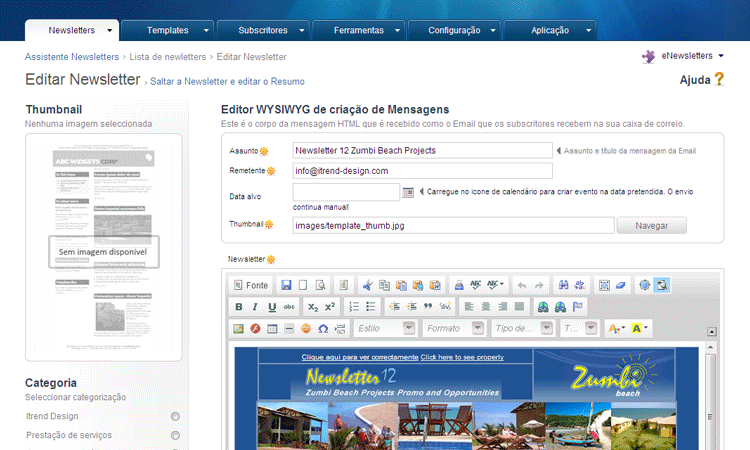
Task: Open the Subscritores tab
Action: click(263, 31)
